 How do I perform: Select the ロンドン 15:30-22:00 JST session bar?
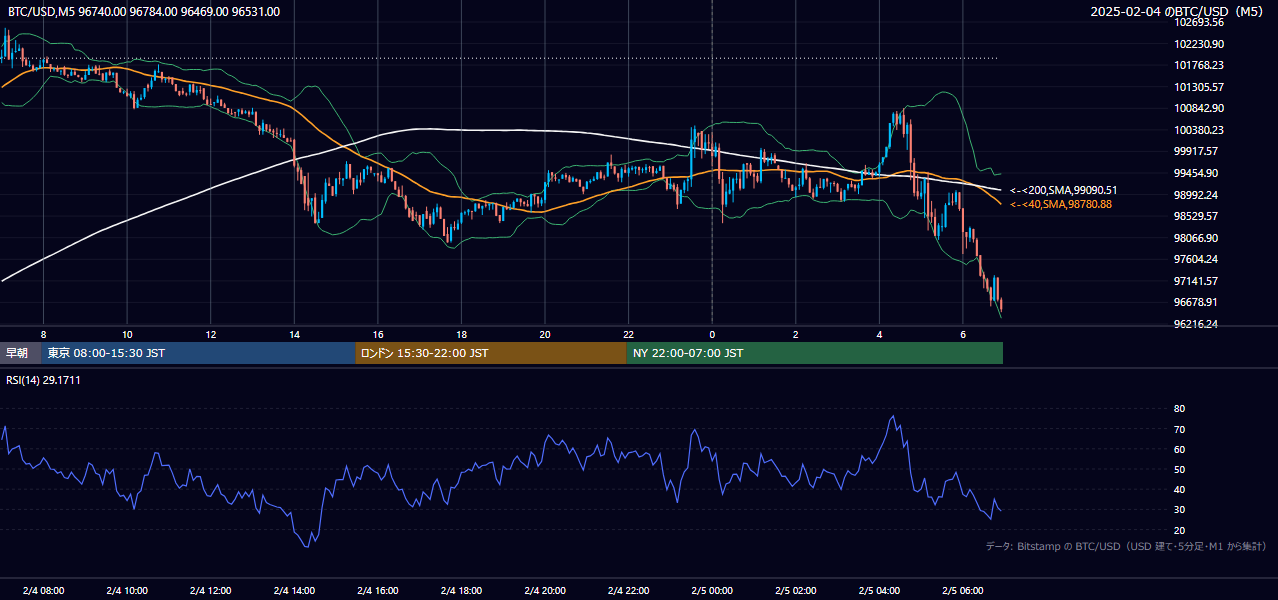point(491,353)
